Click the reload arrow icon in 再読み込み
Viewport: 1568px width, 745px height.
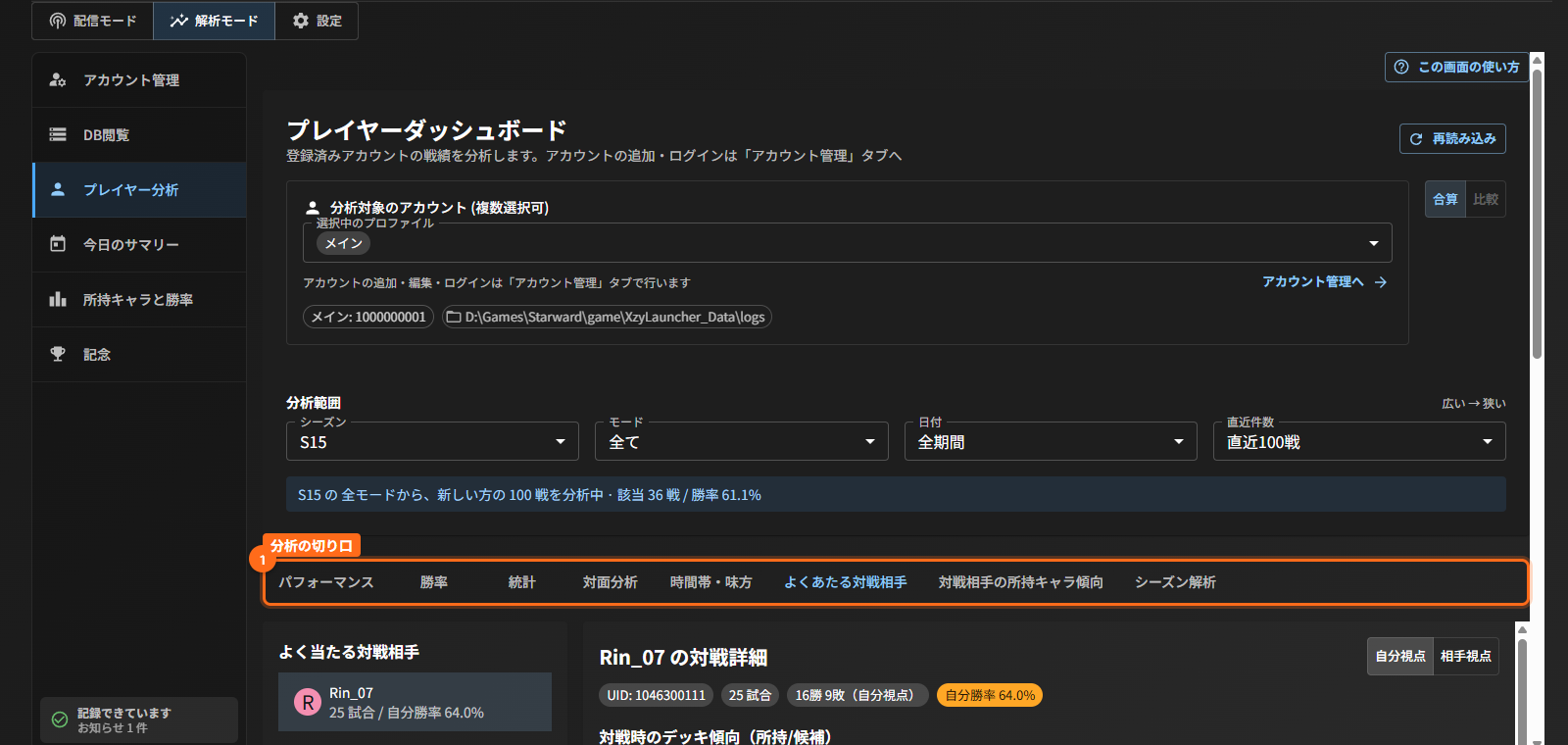(1416, 139)
